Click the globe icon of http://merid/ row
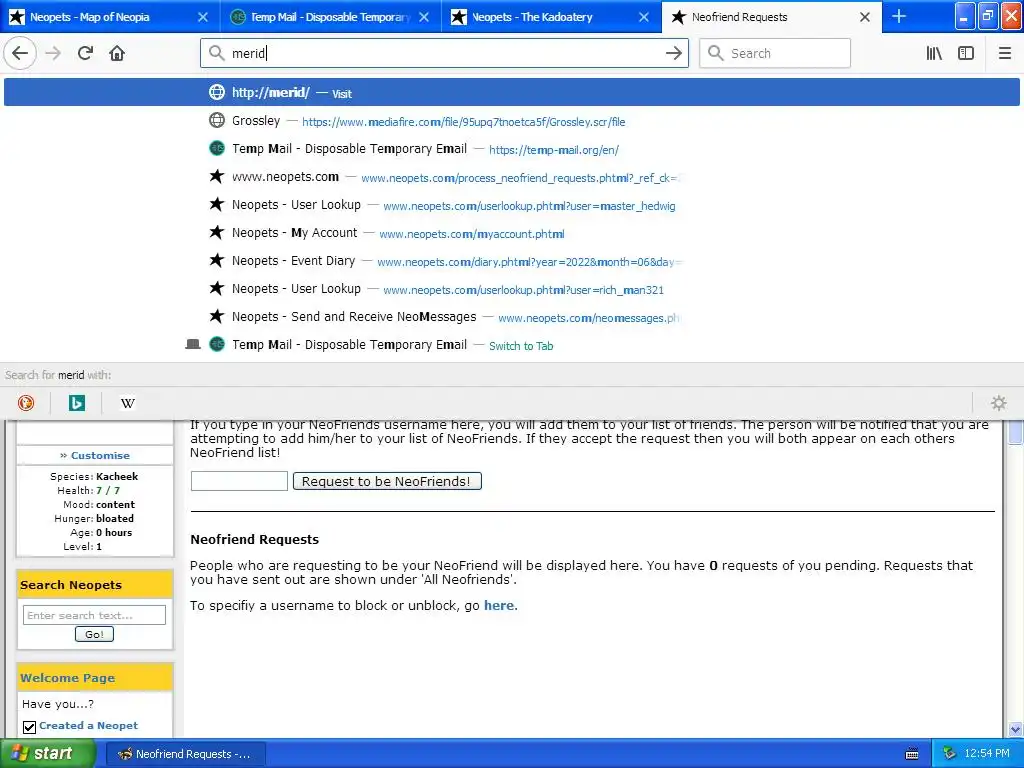Viewport: 1024px width, 768px height. click(x=217, y=92)
